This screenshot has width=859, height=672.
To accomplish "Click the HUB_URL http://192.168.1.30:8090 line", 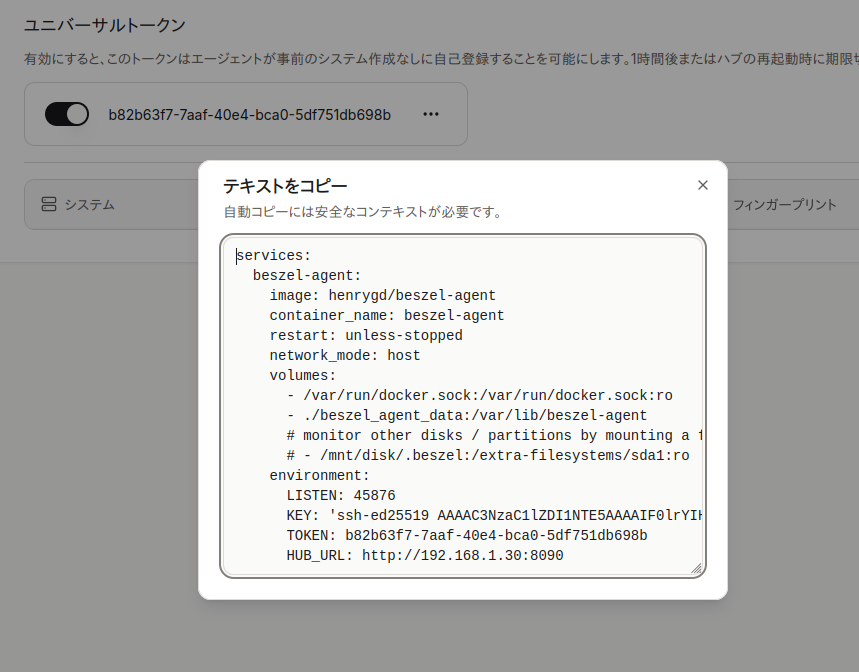I will (424, 556).
